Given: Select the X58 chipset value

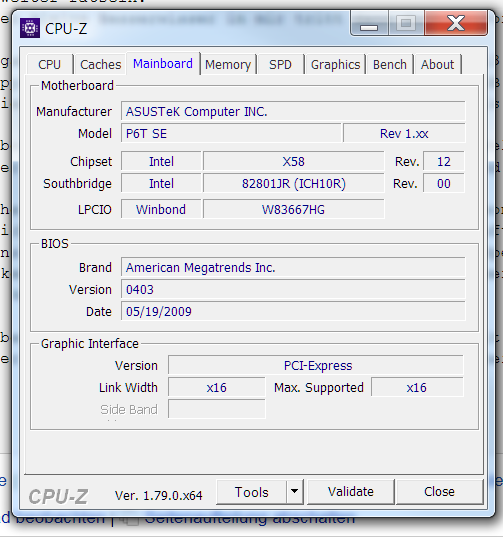Looking at the screenshot, I should [x=293, y=161].
